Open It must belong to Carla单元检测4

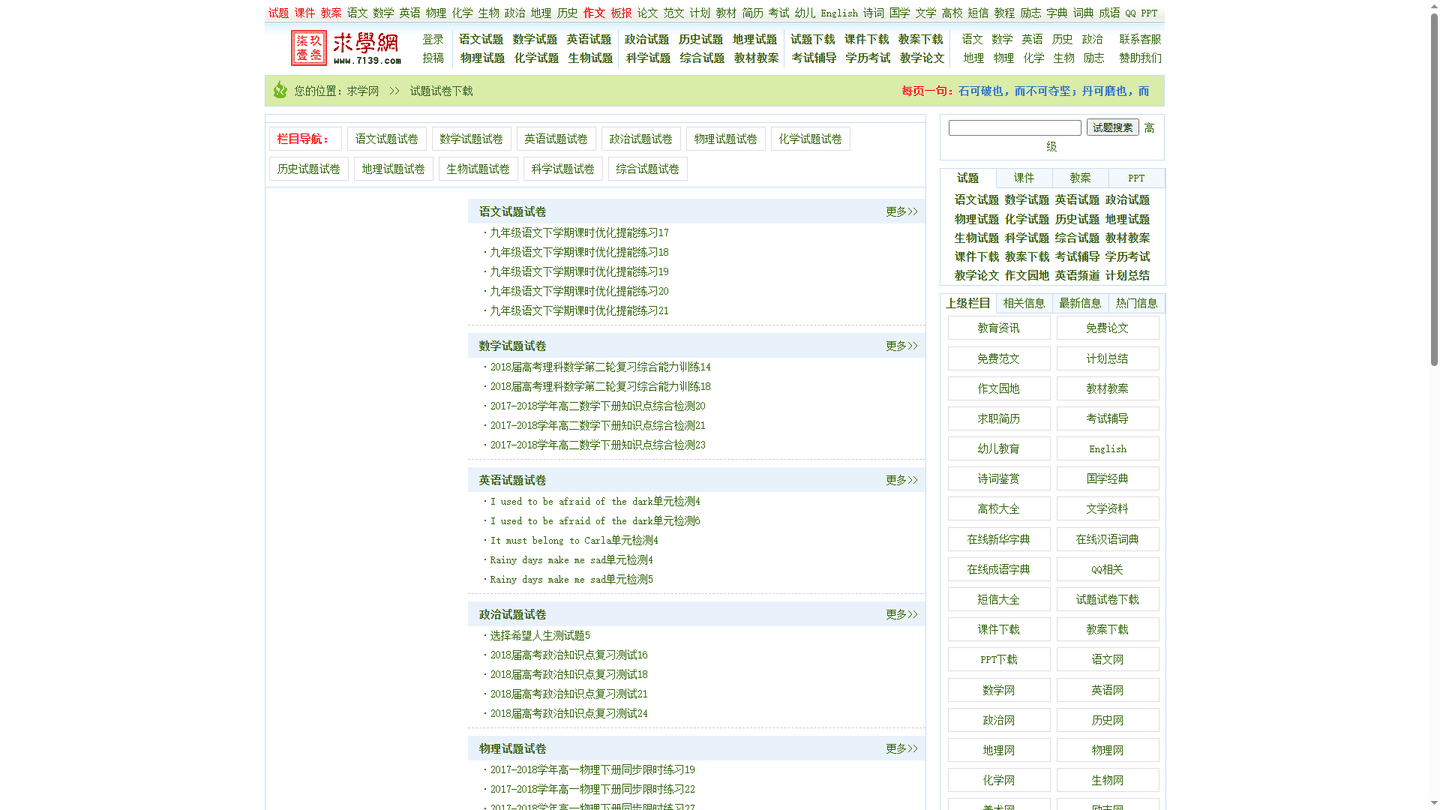(x=574, y=541)
